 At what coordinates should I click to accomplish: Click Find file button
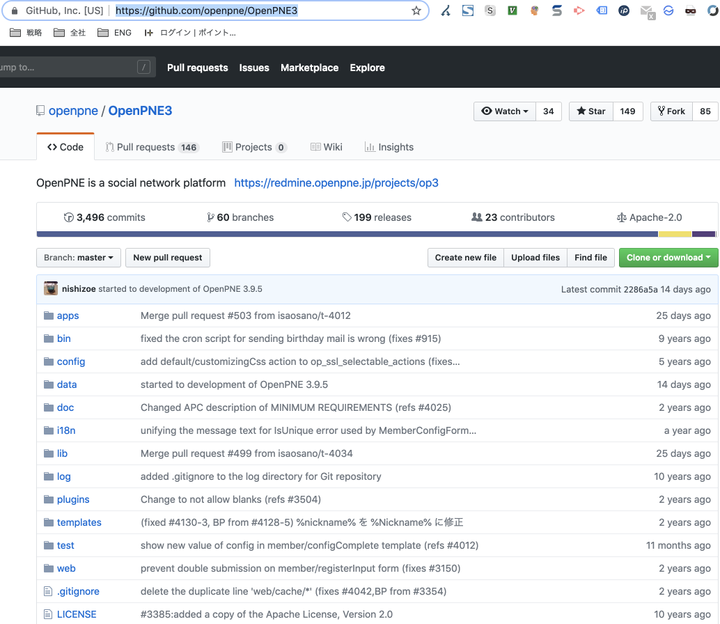tap(591, 258)
